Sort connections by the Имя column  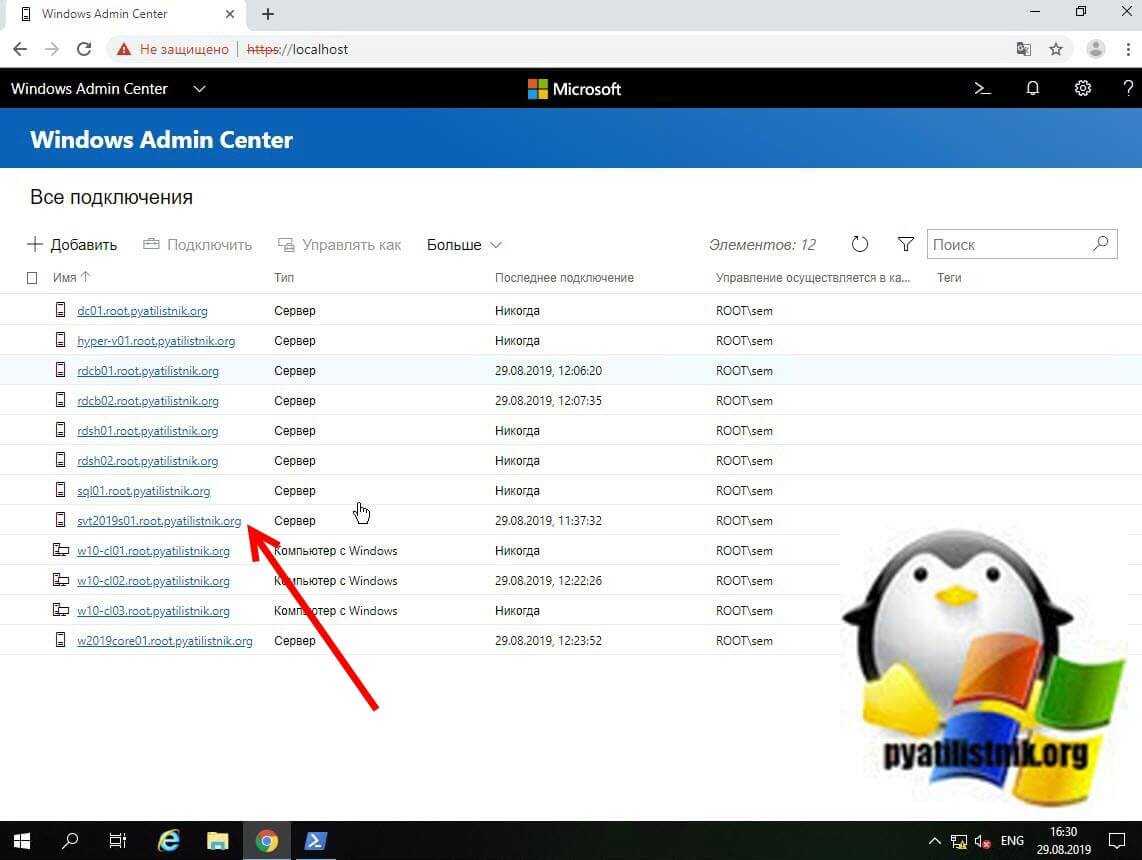(65, 278)
